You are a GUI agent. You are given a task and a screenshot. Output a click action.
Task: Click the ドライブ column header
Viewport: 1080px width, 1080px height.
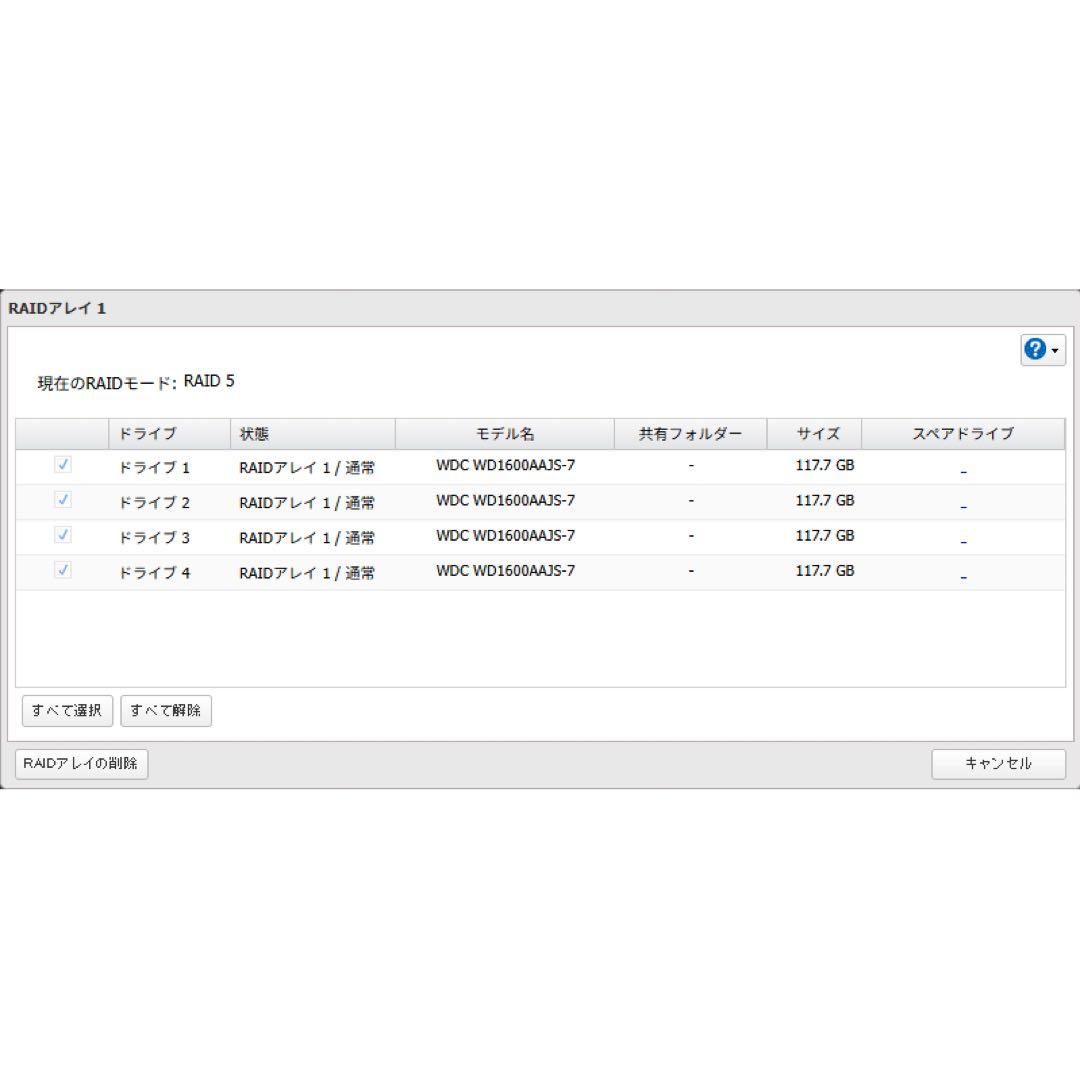pos(147,433)
